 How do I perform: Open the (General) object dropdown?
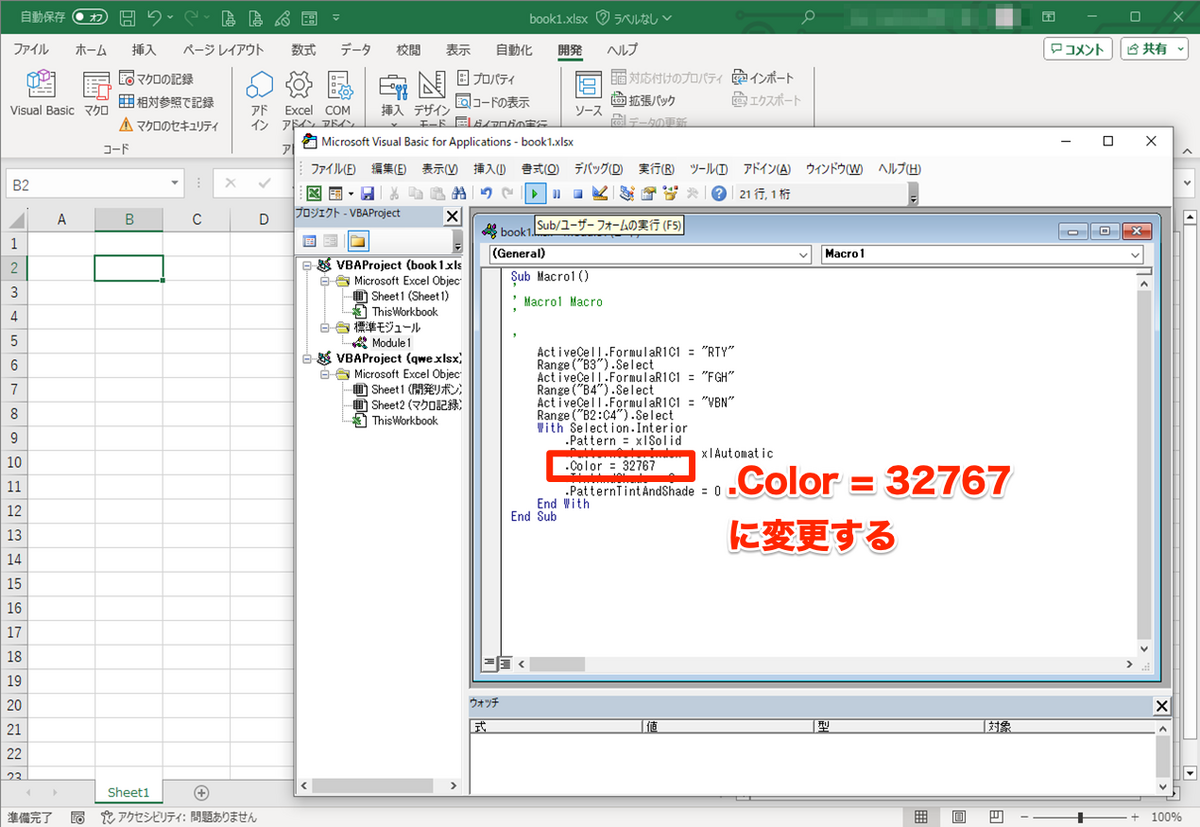[804, 255]
